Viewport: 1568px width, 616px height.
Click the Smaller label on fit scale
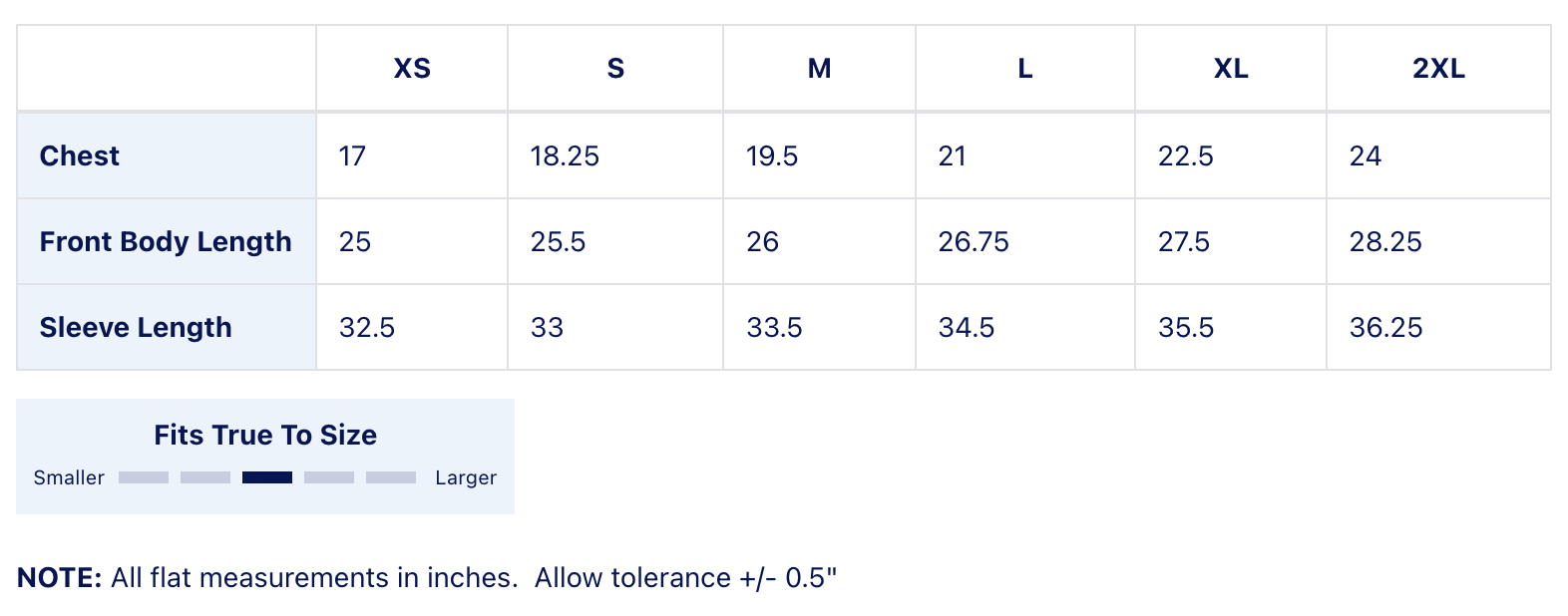(x=69, y=477)
